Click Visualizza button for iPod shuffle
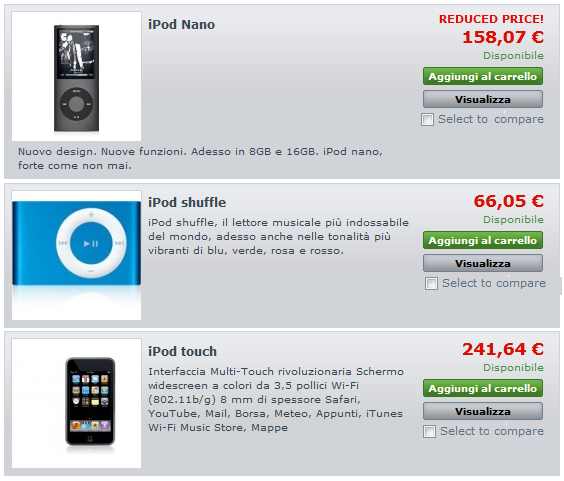 coord(483,263)
